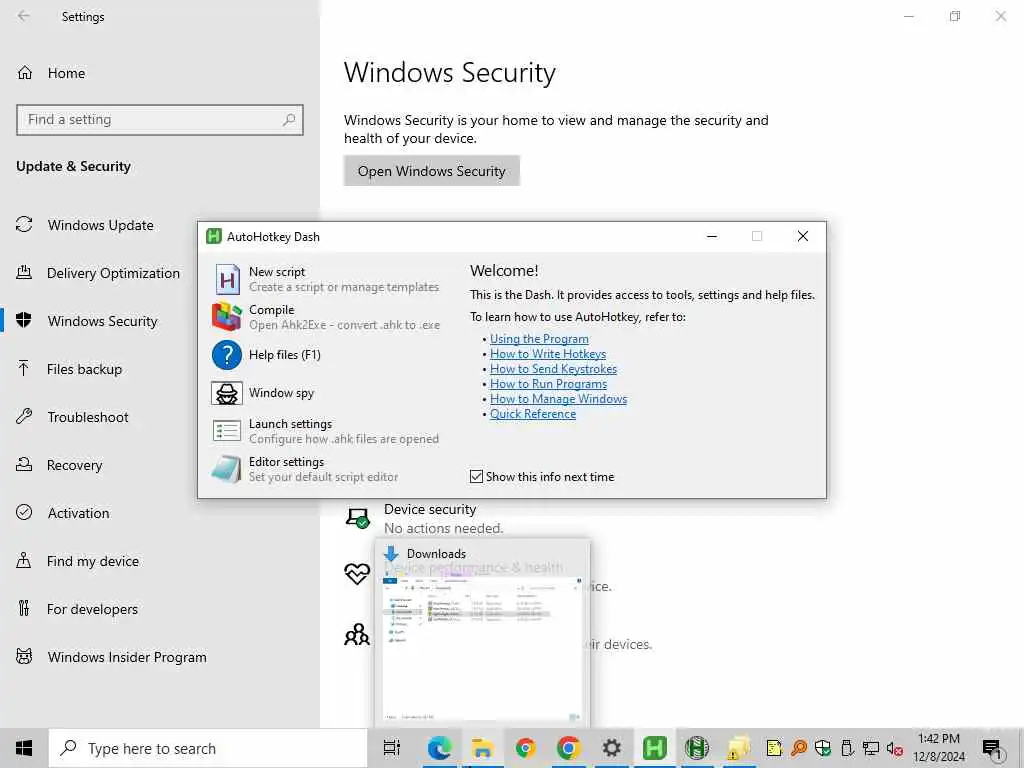Image resolution: width=1024 pixels, height=768 pixels.
Task: Click the safely remove hardware tray icon
Action: [847, 748]
